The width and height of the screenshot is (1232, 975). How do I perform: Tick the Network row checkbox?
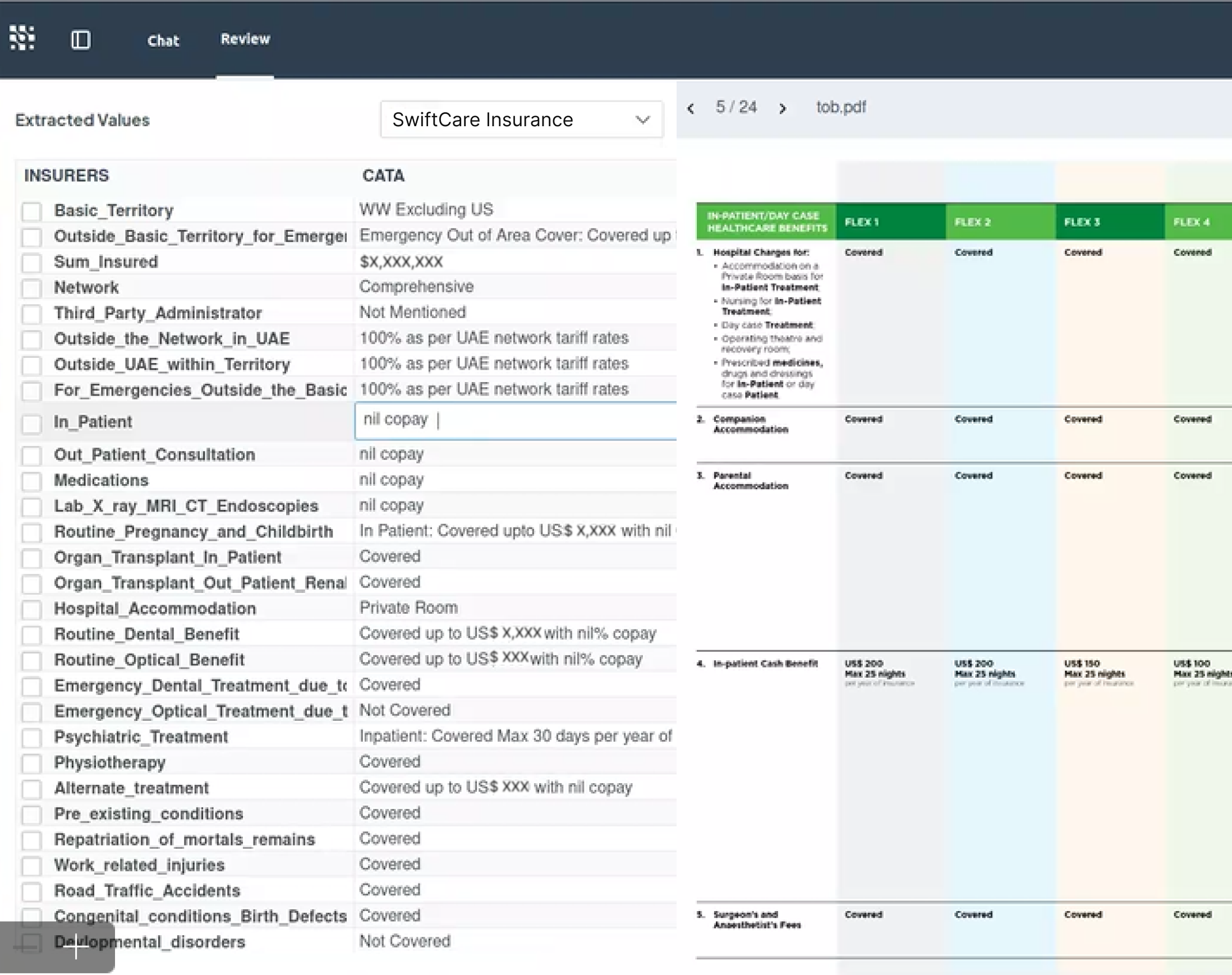[x=32, y=288]
